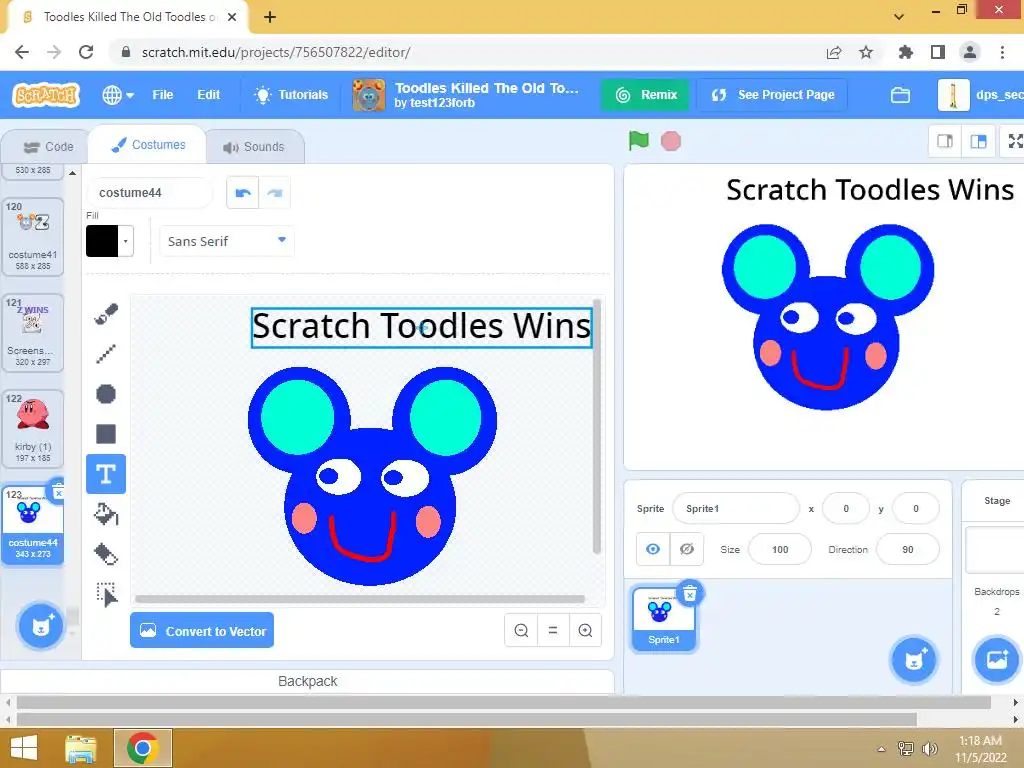The image size is (1024, 768).
Task: Select costume 121 Screens... thumbnail
Action: [33, 333]
